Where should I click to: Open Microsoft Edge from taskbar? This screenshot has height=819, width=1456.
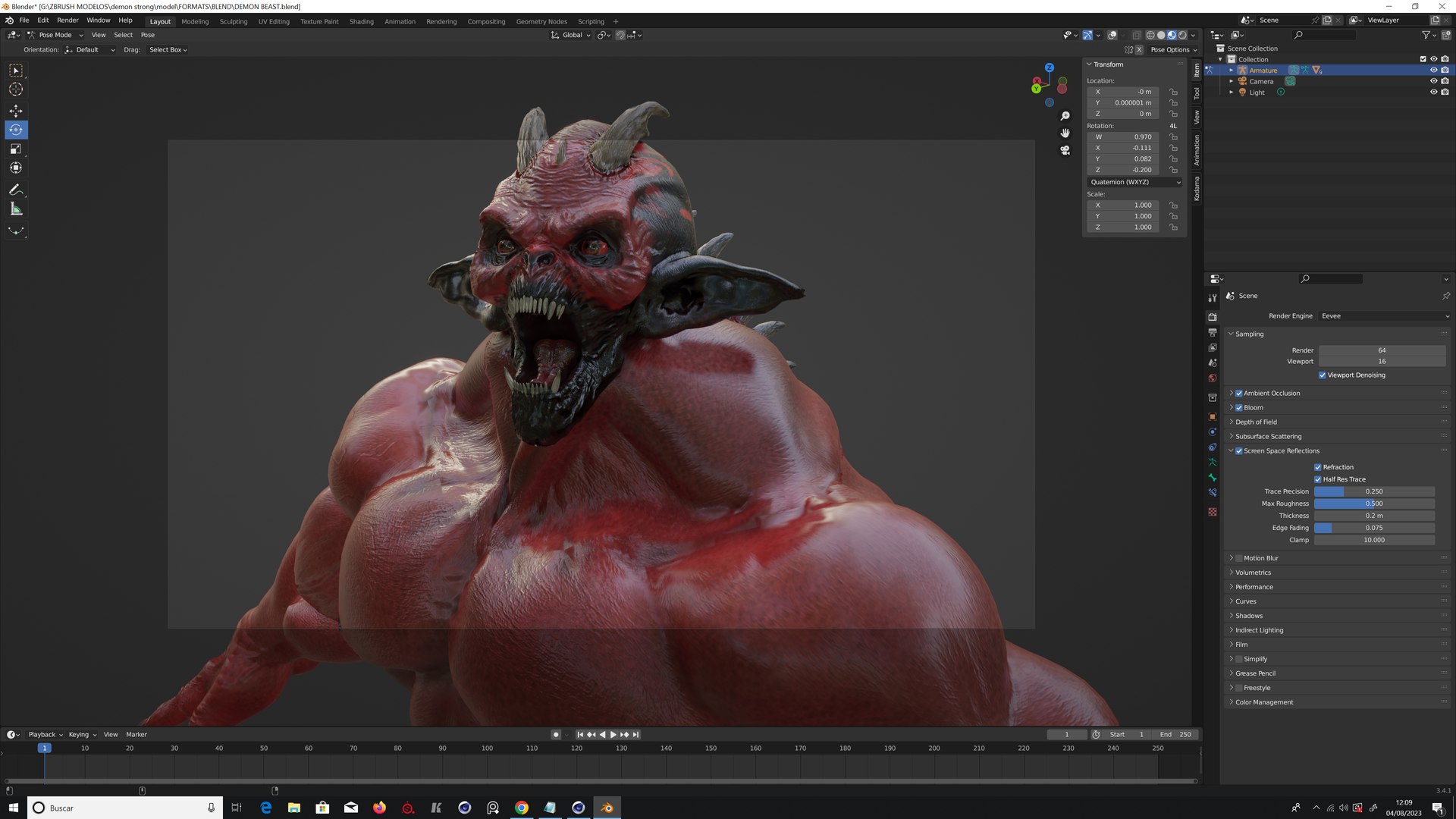pyautogui.click(x=265, y=808)
